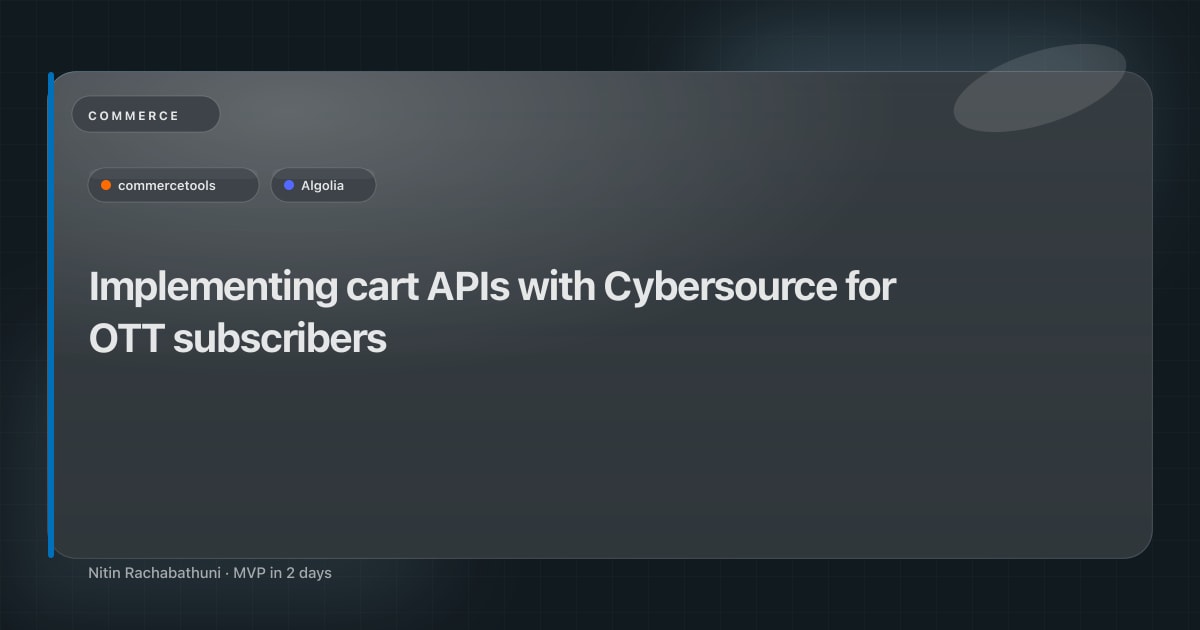Open the 'Implementing cart APIs with Cybersource' headline
Screen dimensions: 1200x630
pos(492,313)
